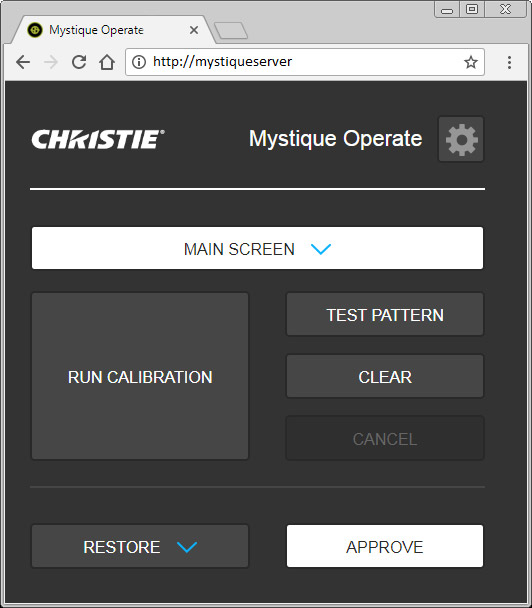View site info icon in address bar
Viewport: 532px width, 608px height.
pyautogui.click(x=139, y=62)
